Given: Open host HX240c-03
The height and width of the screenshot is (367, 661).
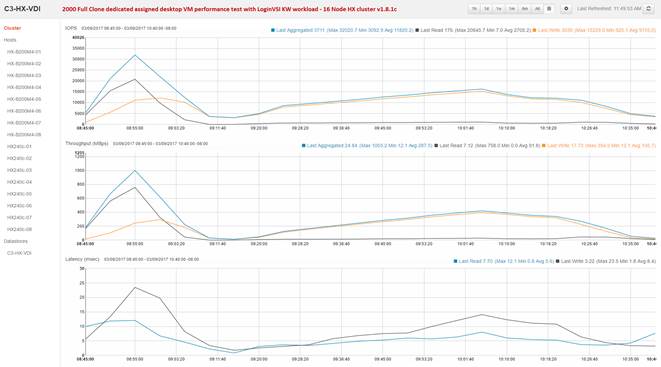Looking at the screenshot, I should [19, 170].
